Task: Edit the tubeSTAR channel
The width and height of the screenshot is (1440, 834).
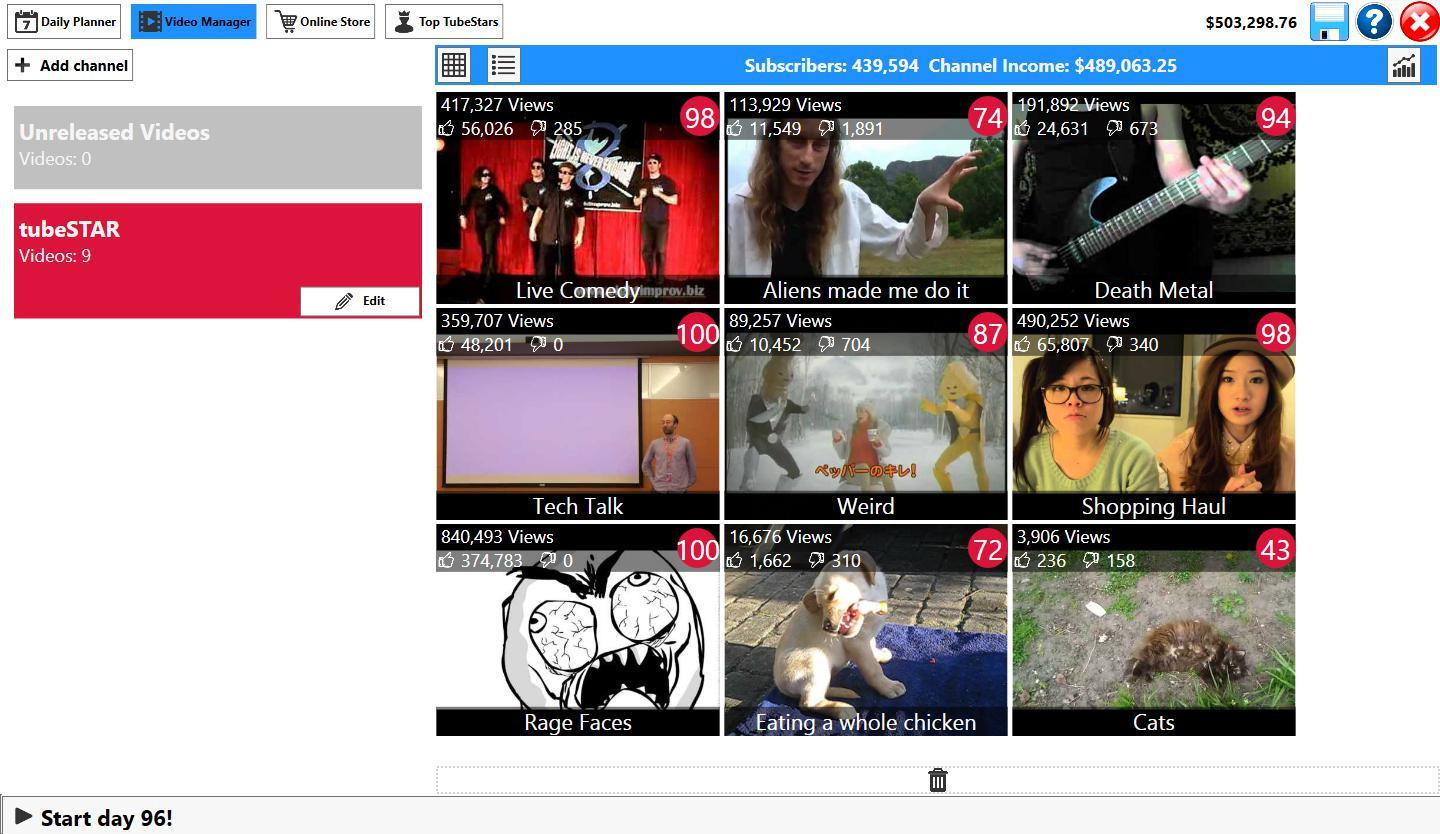Action: [x=360, y=301]
